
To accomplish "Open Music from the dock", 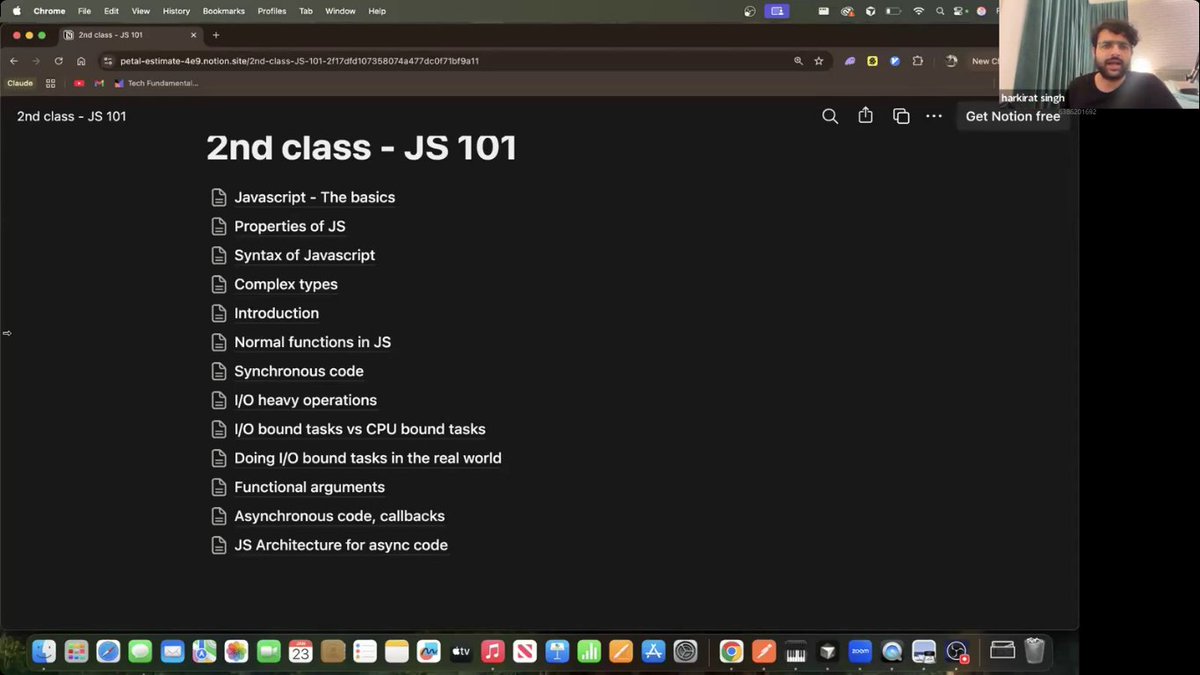I will tap(492, 651).
